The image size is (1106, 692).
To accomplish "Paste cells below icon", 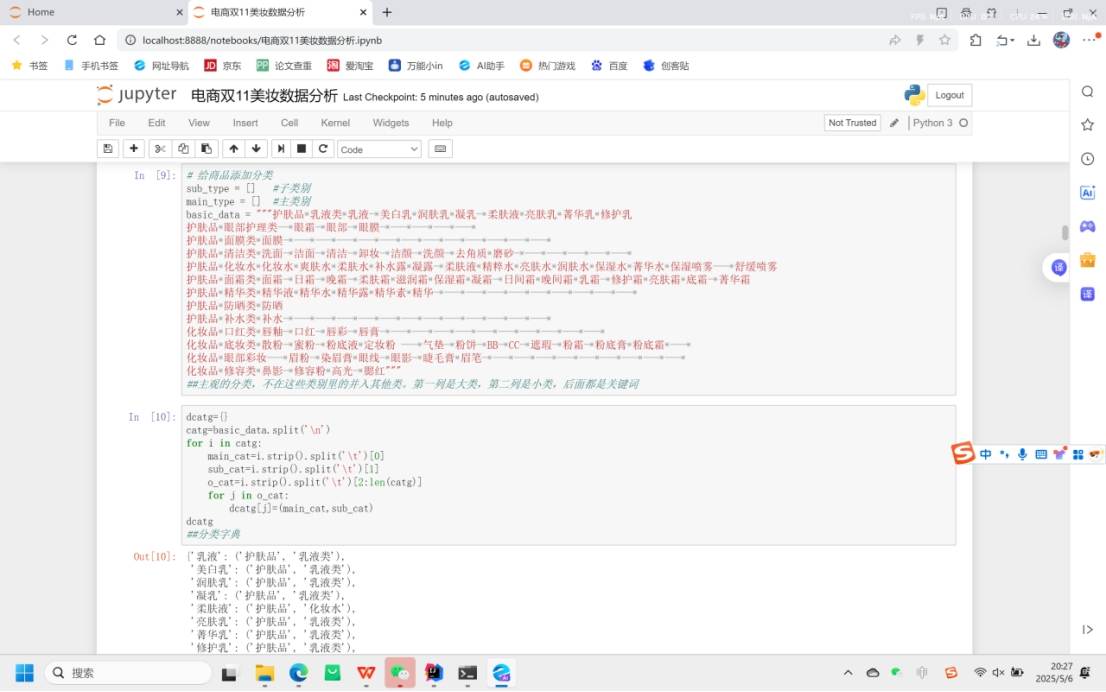I will pyautogui.click(x=206, y=149).
